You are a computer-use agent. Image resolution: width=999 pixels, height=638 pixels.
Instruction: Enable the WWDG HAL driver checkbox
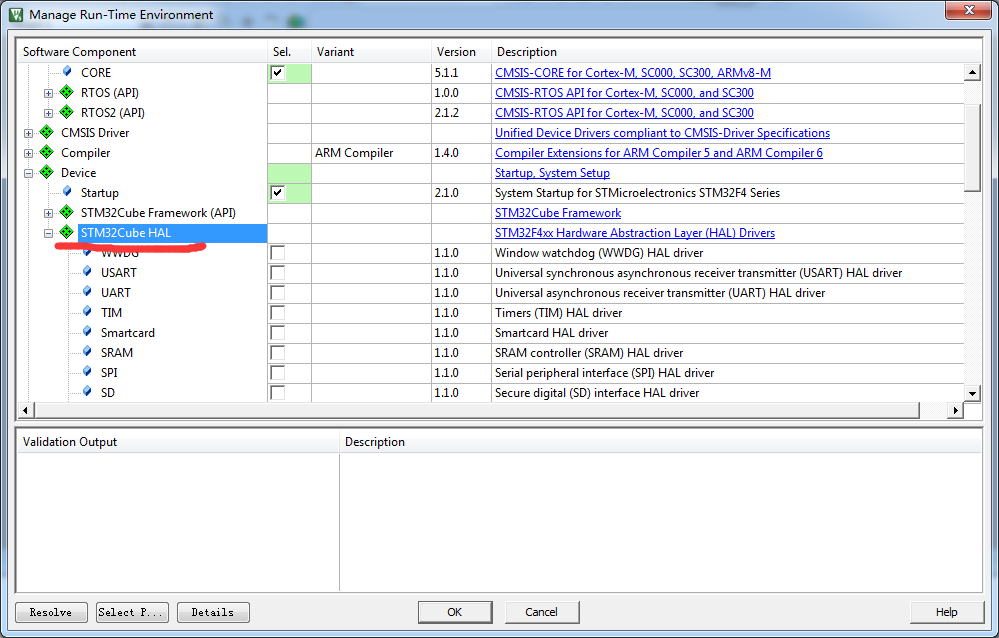278,253
